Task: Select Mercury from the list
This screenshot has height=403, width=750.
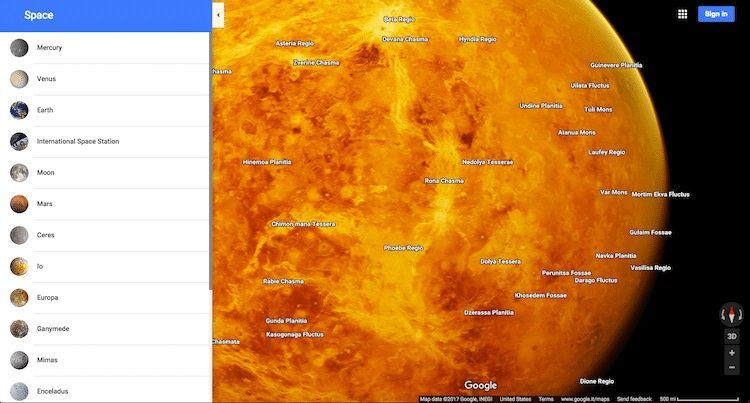Action: [x=105, y=48]
